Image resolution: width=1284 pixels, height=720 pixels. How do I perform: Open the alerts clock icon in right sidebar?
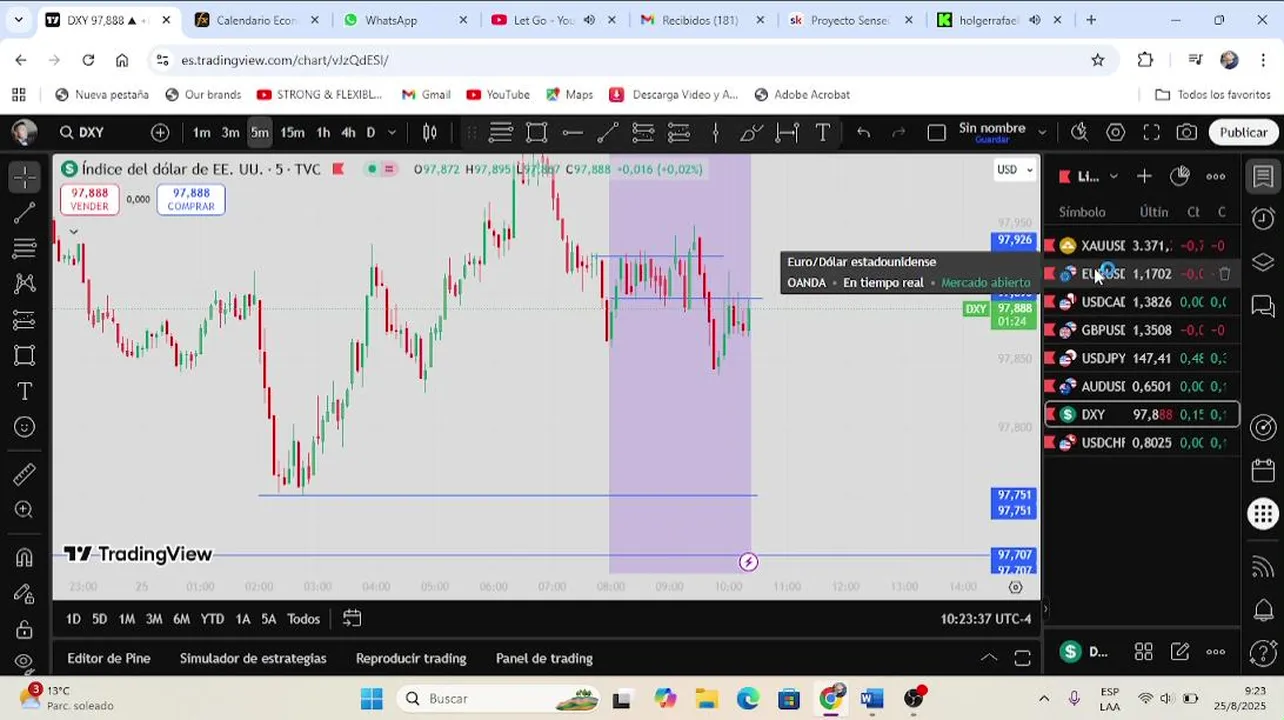click(x=1263, y=219)
